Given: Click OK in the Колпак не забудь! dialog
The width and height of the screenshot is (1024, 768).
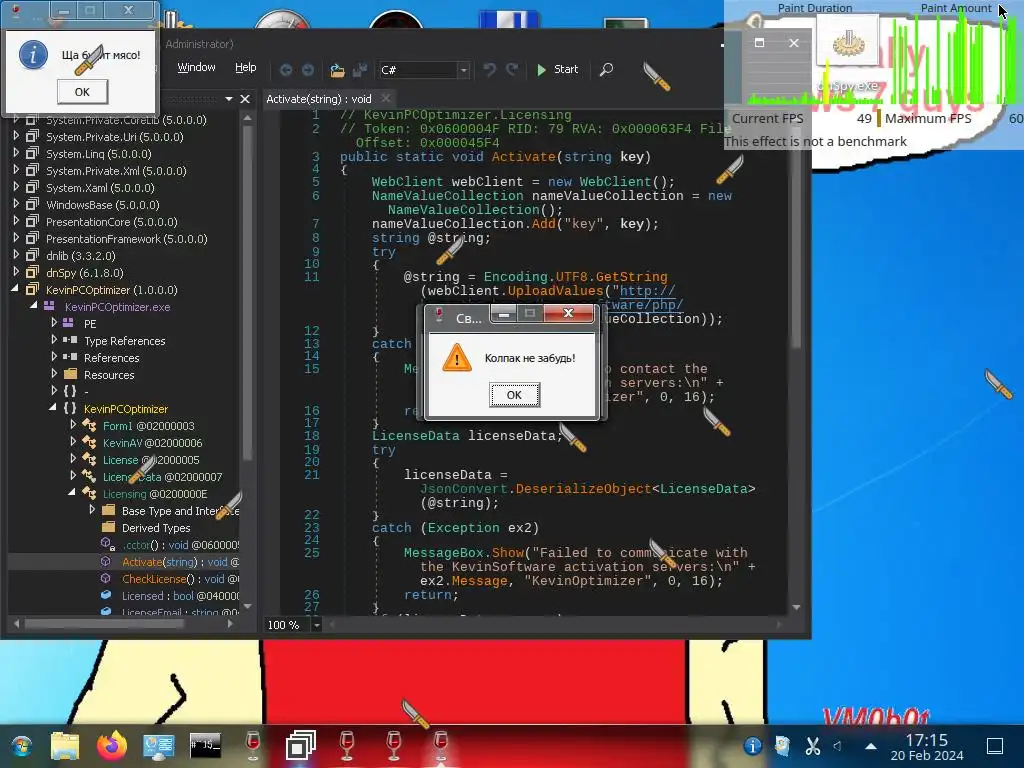Looking at the screenshot, I should 514,394.
